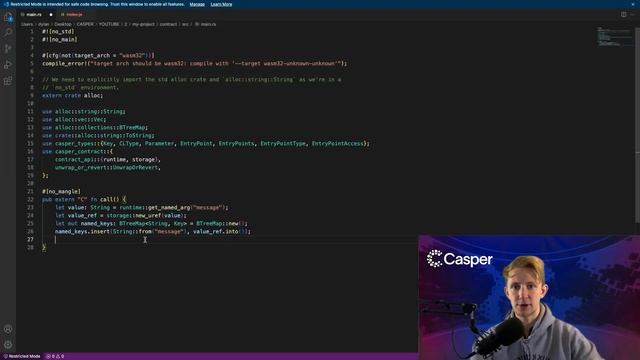Click line number 27 in gutter
The height and width of the screenshot is (360, 640).
pos(31,240)
